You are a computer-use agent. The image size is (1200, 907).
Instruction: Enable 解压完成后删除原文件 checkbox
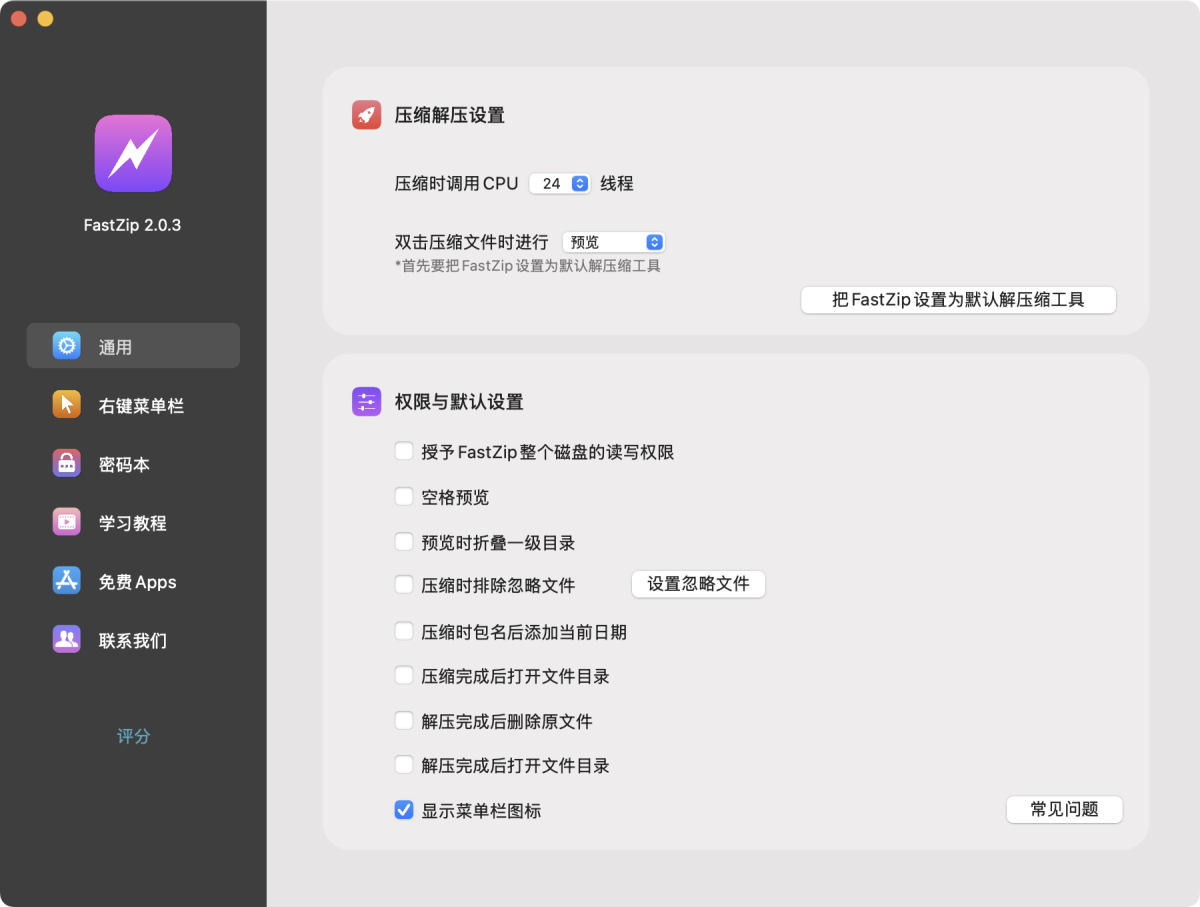[404, 720]
